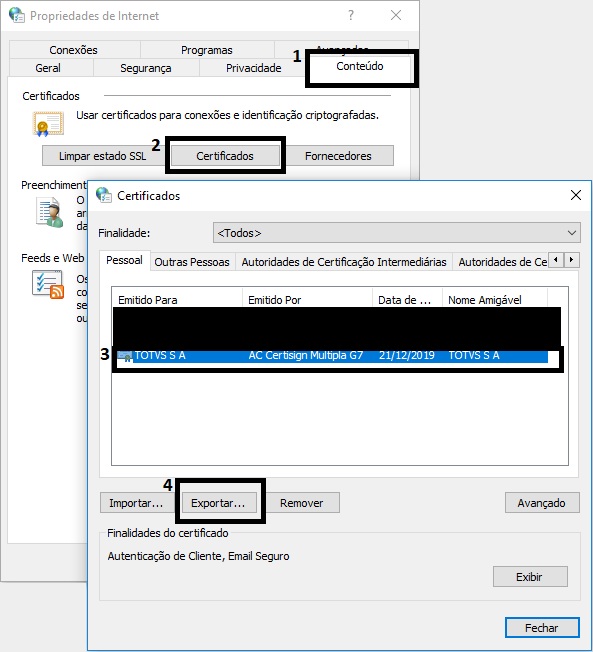Click the globe icon in Propriedades de Internet title
The height and width of the screenshot is (652, 593).
(x=17, y=15)
